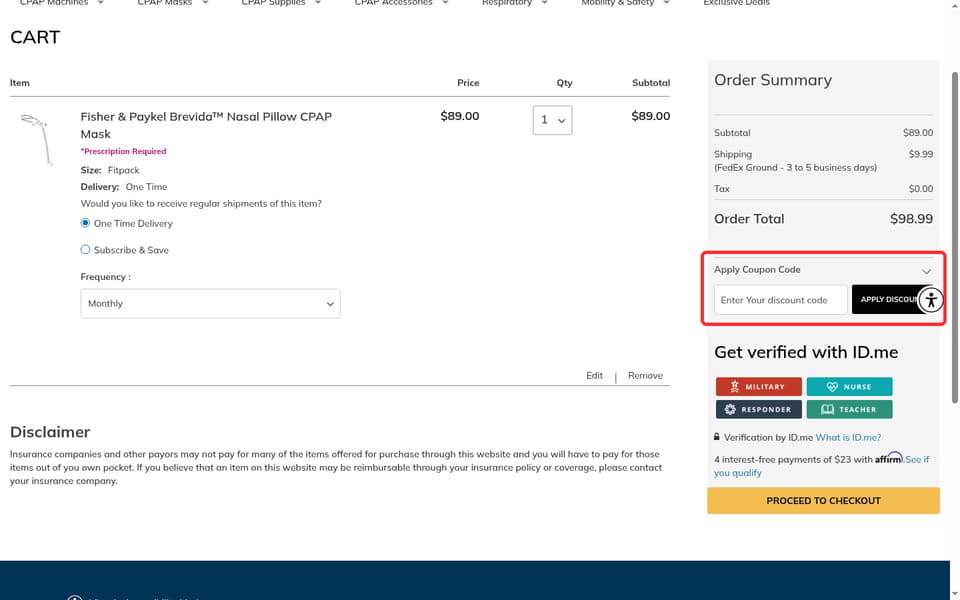The height and width of the screenshot is (600, 960).
Task: Open Fisher & Paykel Brevida product title
Action: click(206, 125)
